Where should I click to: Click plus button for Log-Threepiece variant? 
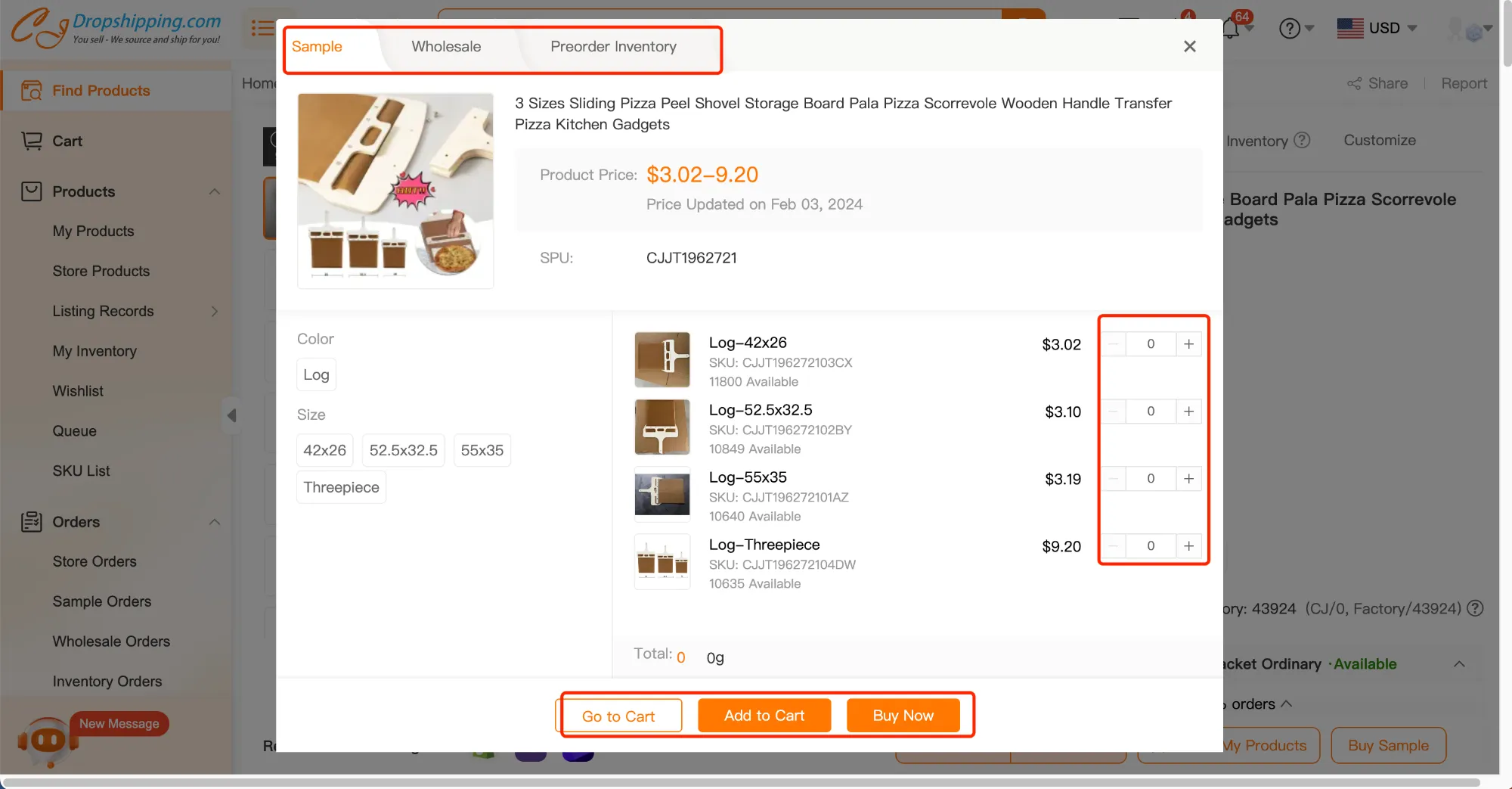[1188, 546]
